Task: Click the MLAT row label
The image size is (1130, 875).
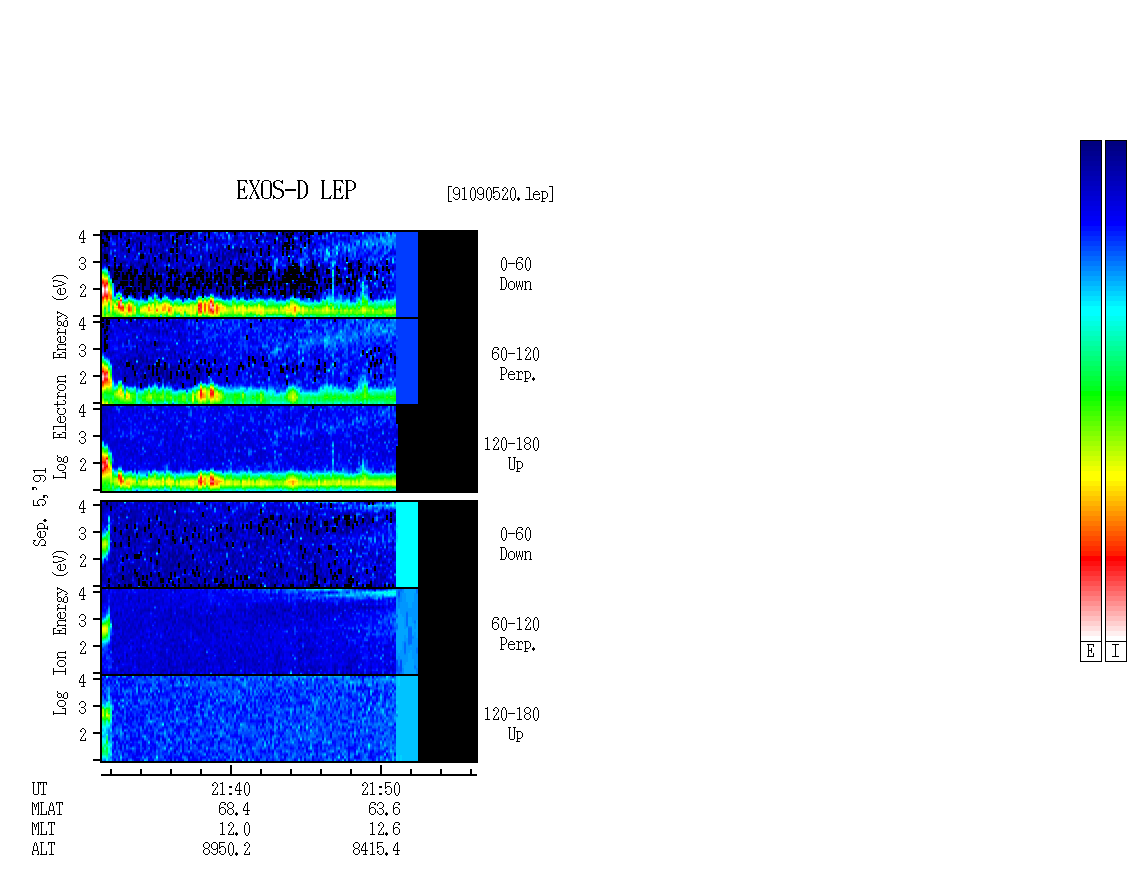Action: coord(47,809)
